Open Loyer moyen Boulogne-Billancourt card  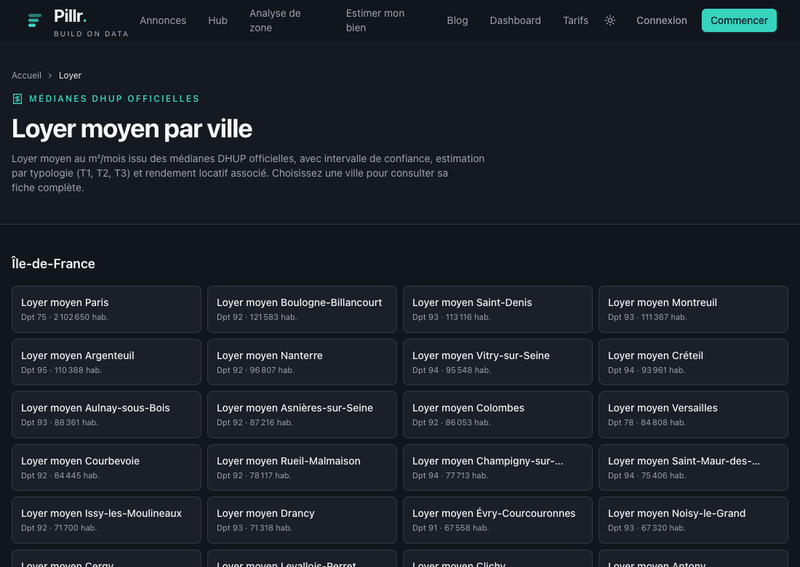tap(302, 309)
